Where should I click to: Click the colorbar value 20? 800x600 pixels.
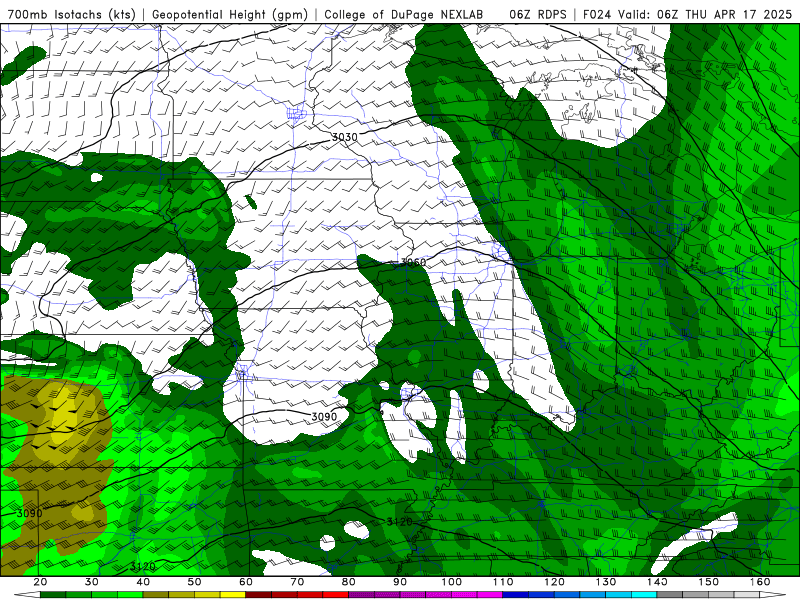point(40,582)
